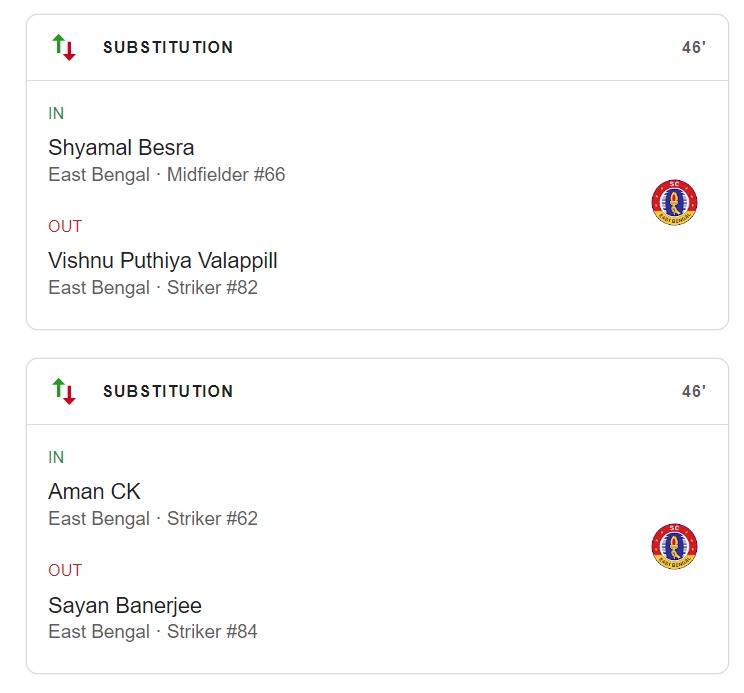Click the SUBSTITUTION heading on Aman CK's card
Image resolution: width=744 pixels, height=693 pixels.
click(x=168, y=391)
